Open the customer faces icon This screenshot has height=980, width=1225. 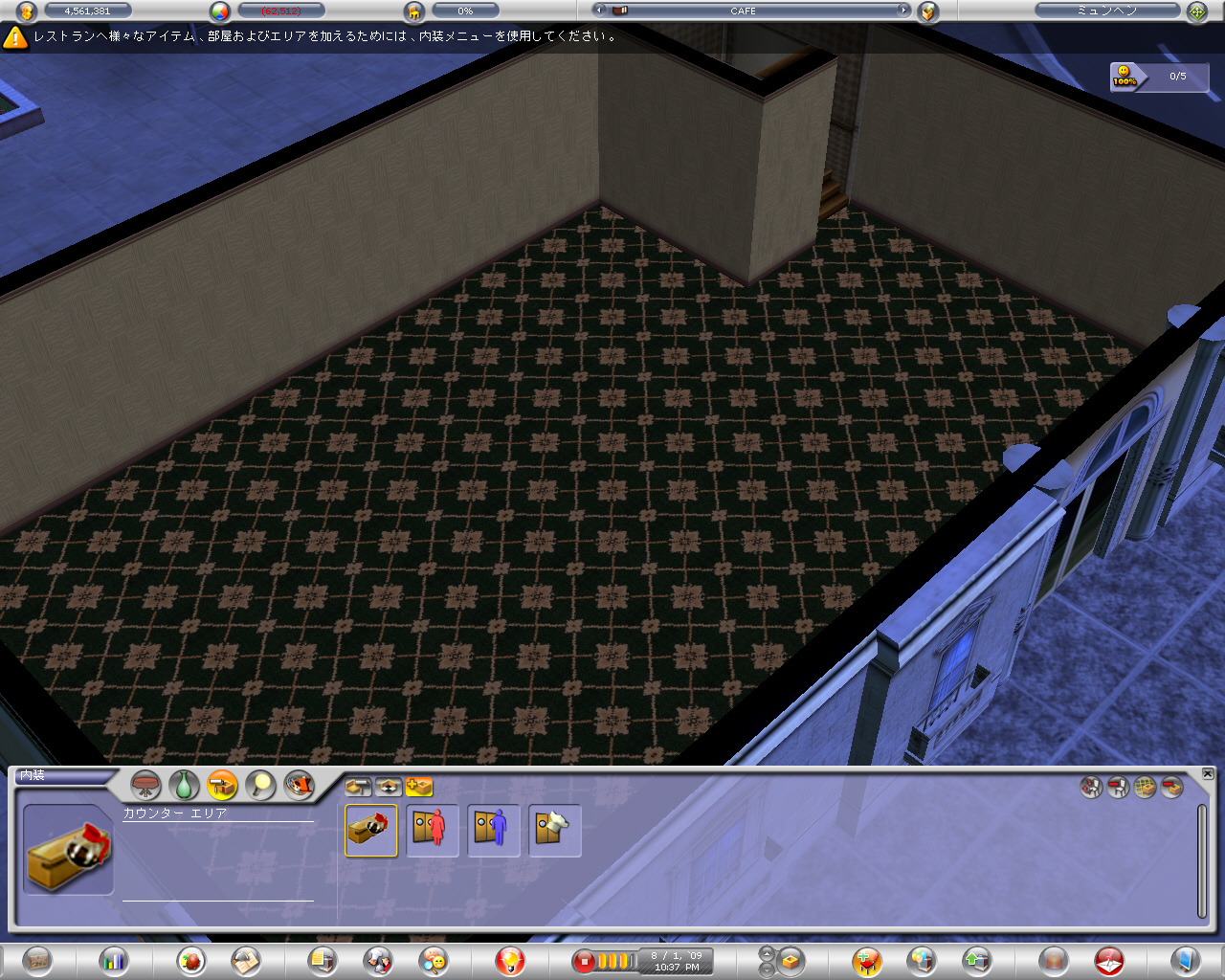tap(434, 960)
